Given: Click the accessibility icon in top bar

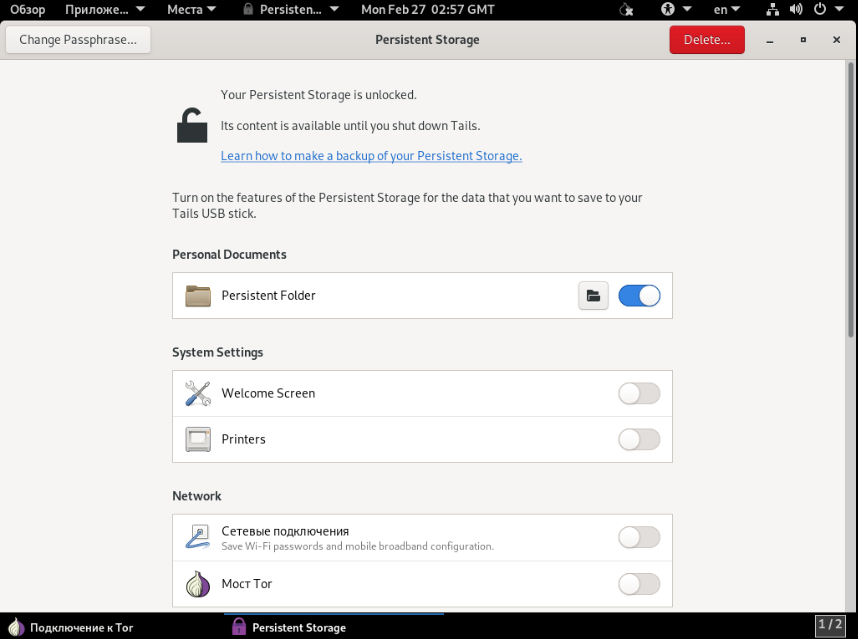Looking at the screenshot, I should 668,10.
